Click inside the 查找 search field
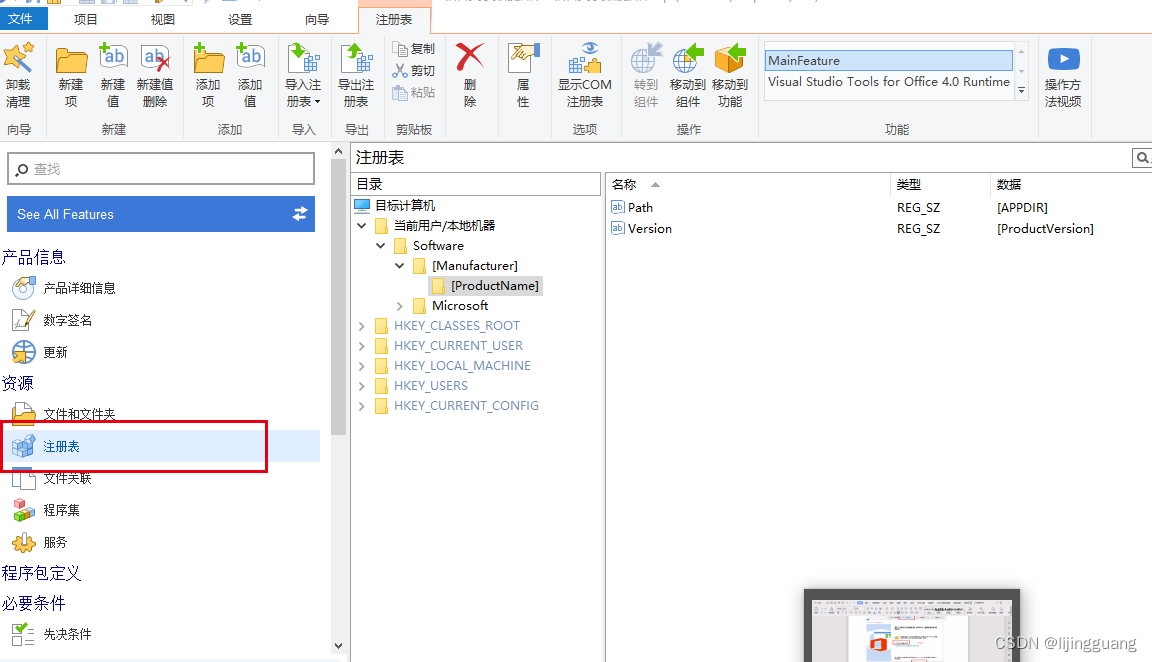Screen dimensions: 1152x662 160,168
